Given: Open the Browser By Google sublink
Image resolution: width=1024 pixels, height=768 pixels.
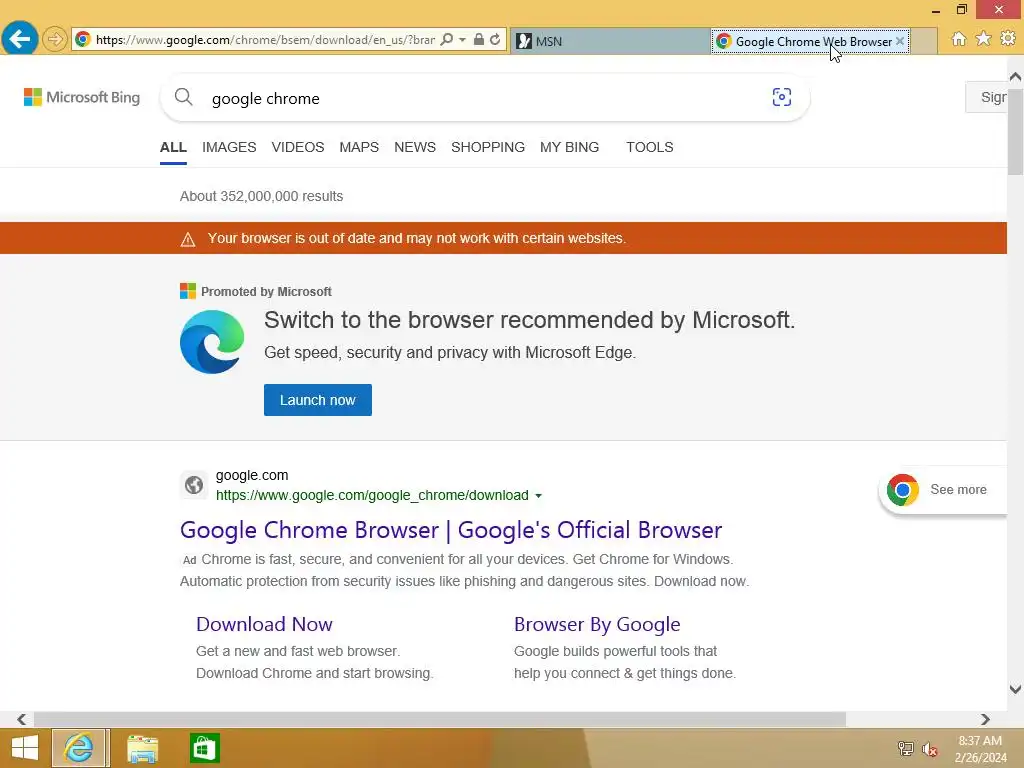Looking at the screenshot, I should pos(597,624).
